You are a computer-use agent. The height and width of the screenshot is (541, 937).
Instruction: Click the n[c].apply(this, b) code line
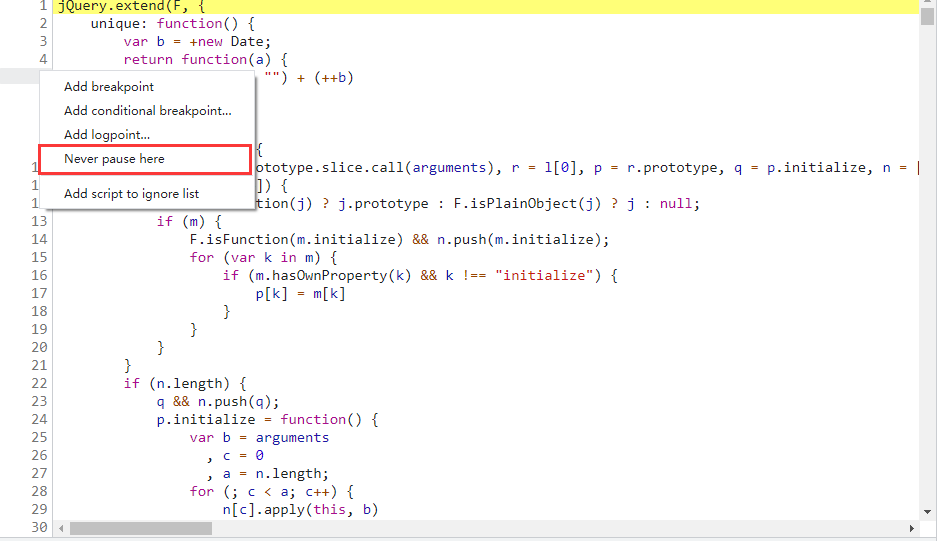300,509
